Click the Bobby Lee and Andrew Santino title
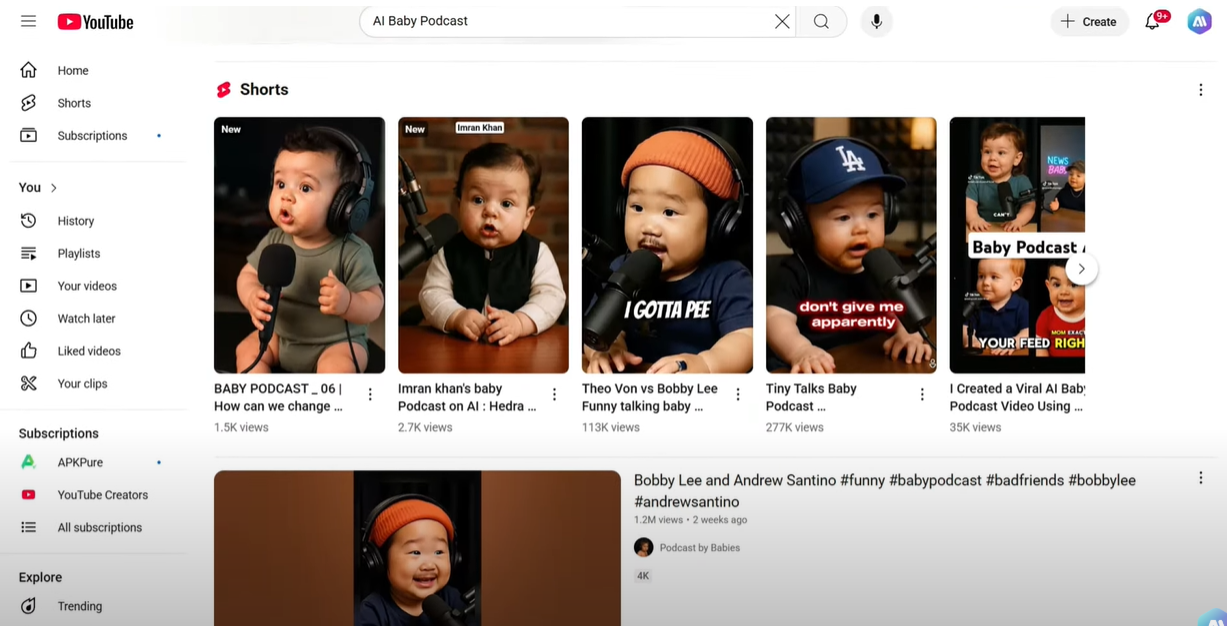Screen dimensions: 1227x626 coord(885,491)
